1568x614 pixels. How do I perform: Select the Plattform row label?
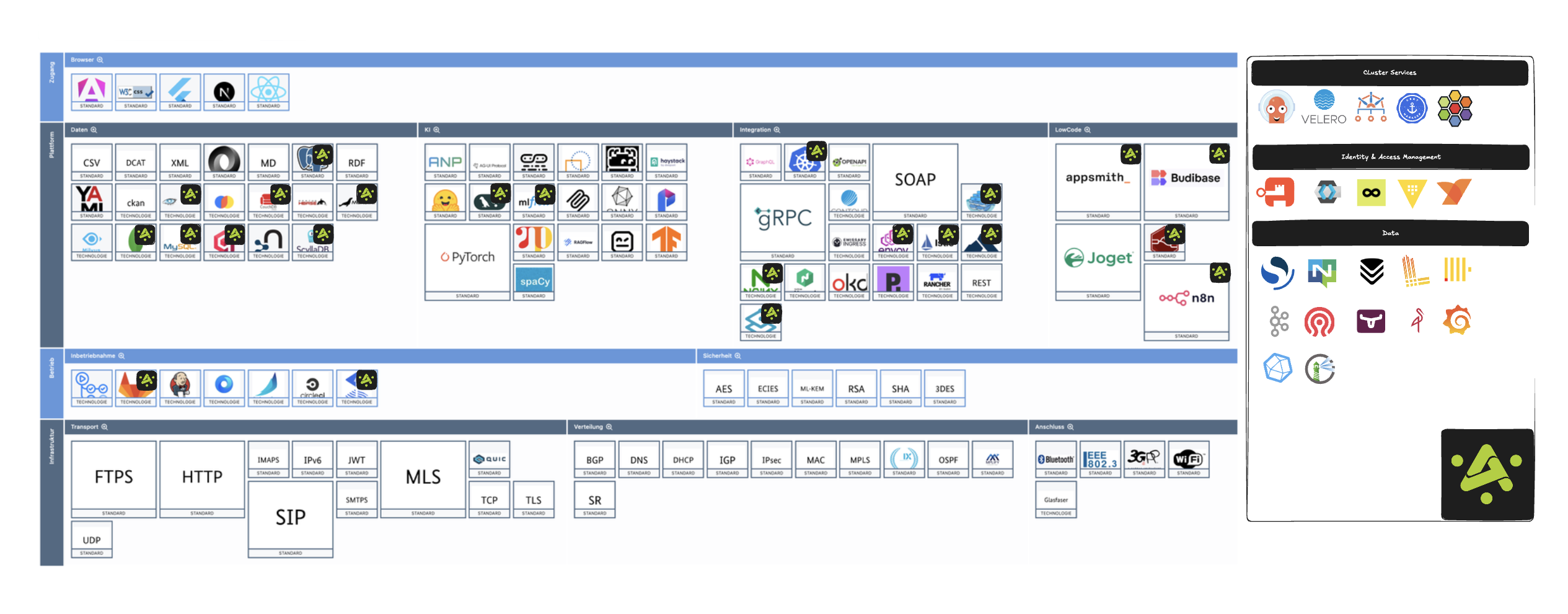point(51,146)
